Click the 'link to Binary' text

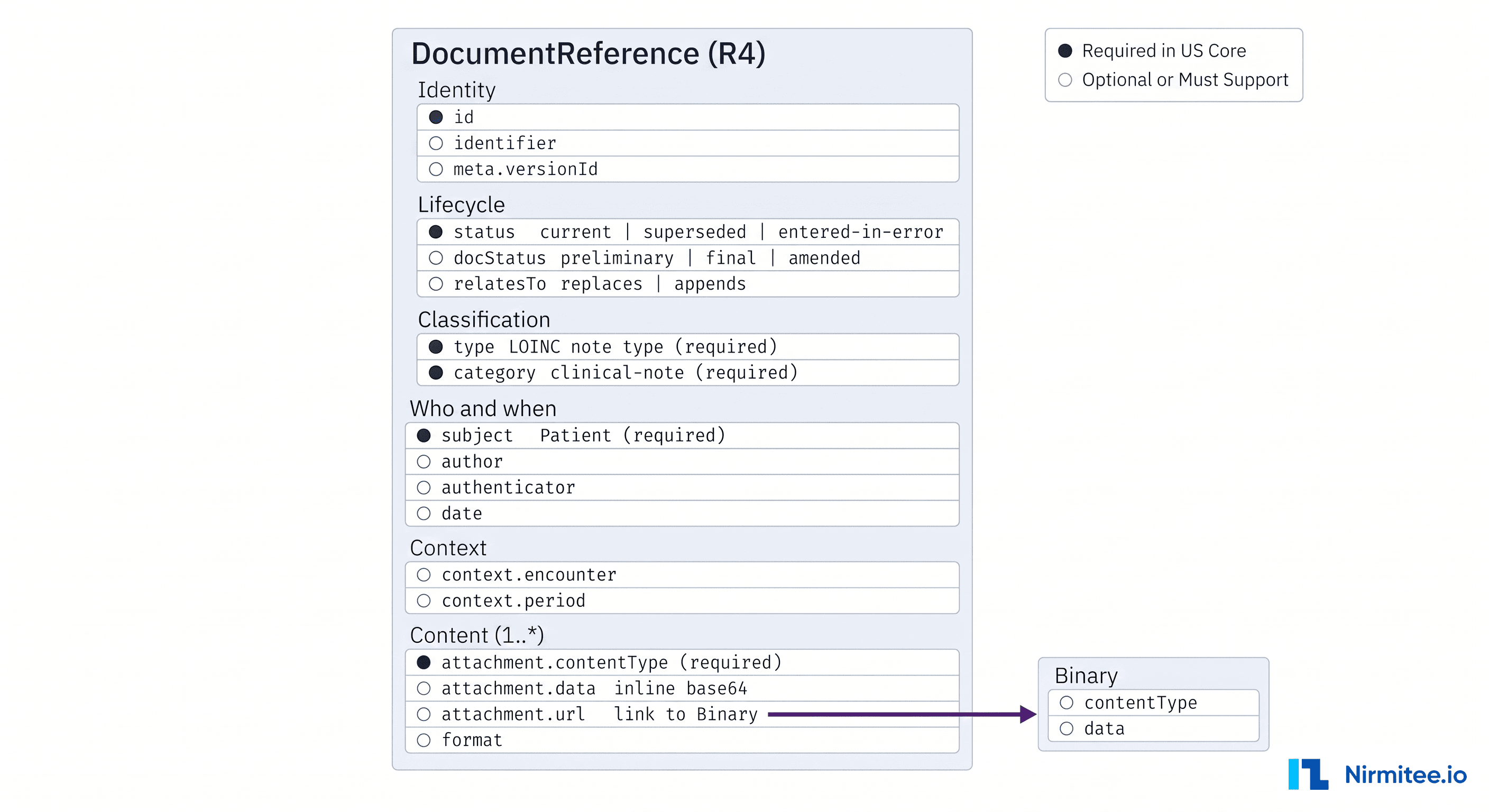coord(685,714)
